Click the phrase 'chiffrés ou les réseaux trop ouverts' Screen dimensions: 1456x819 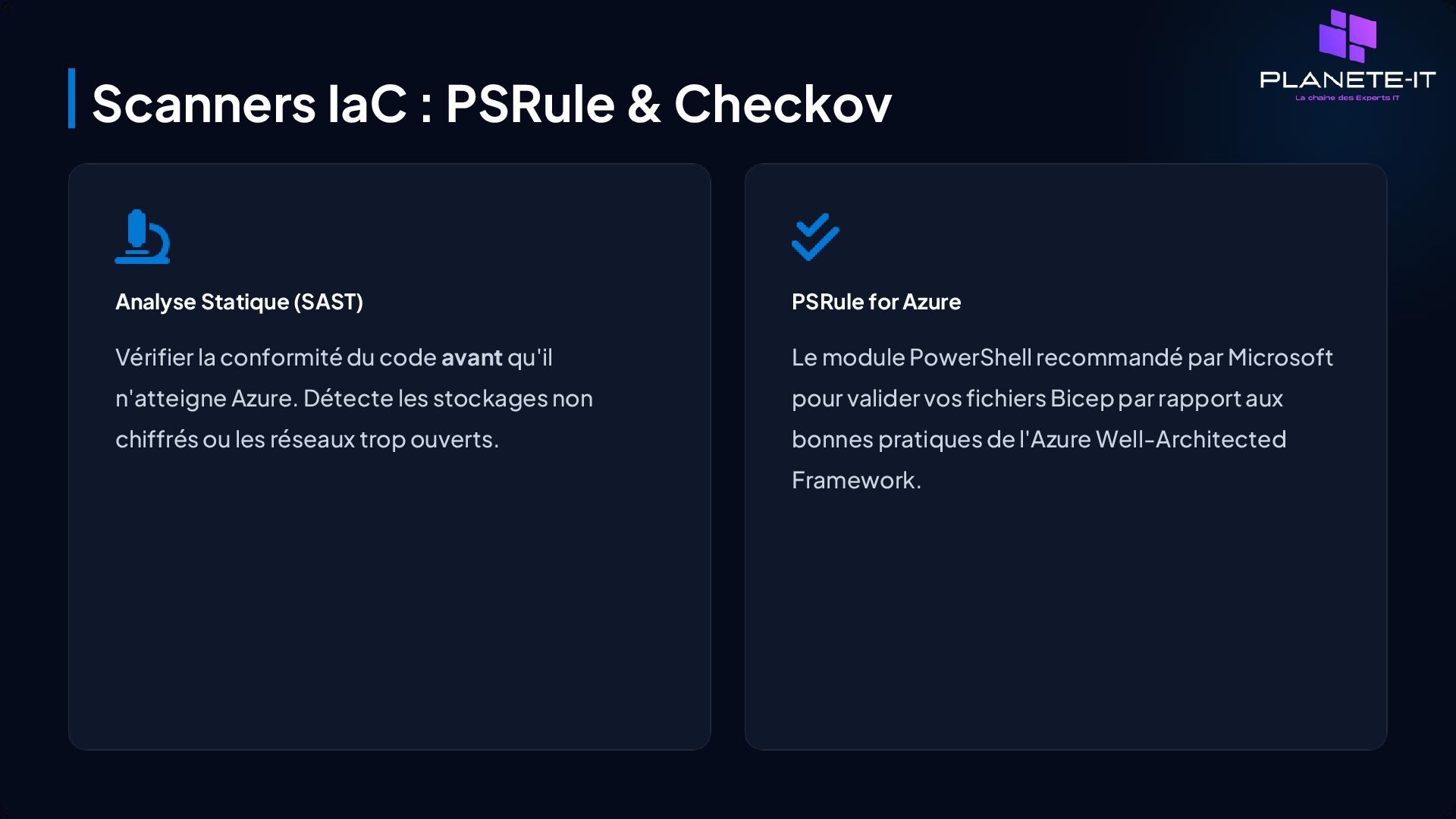coord(306,439)
